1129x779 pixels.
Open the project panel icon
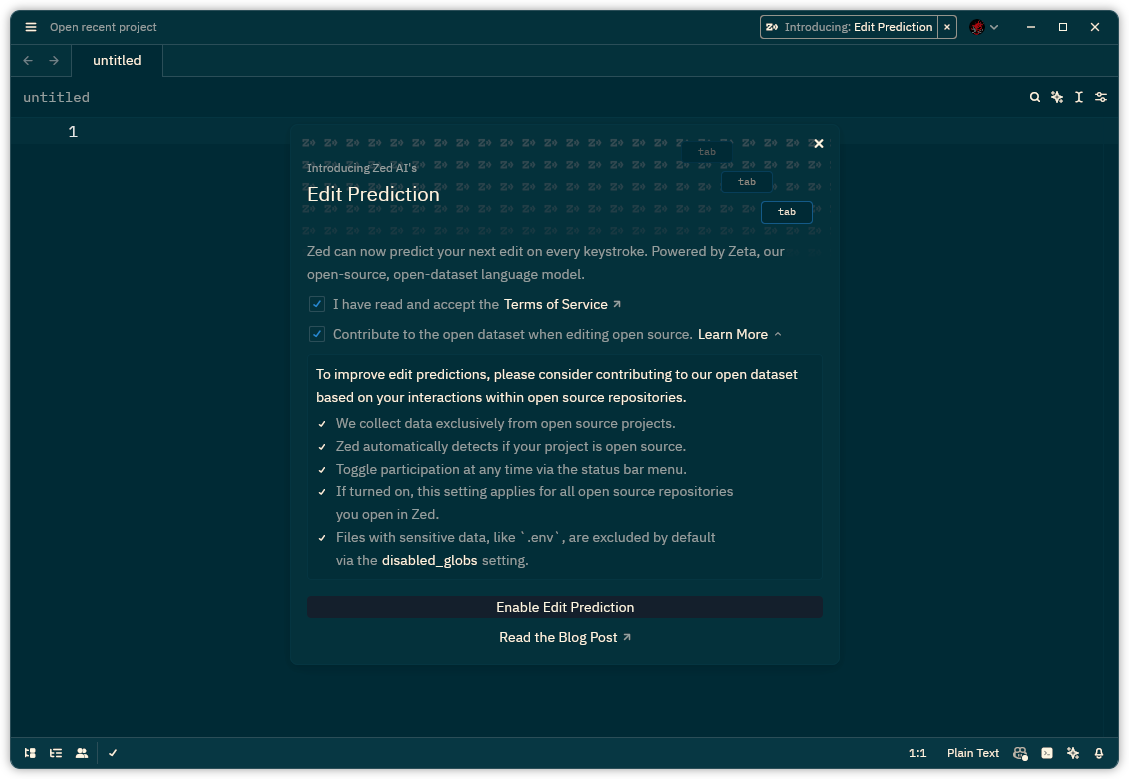30,753
